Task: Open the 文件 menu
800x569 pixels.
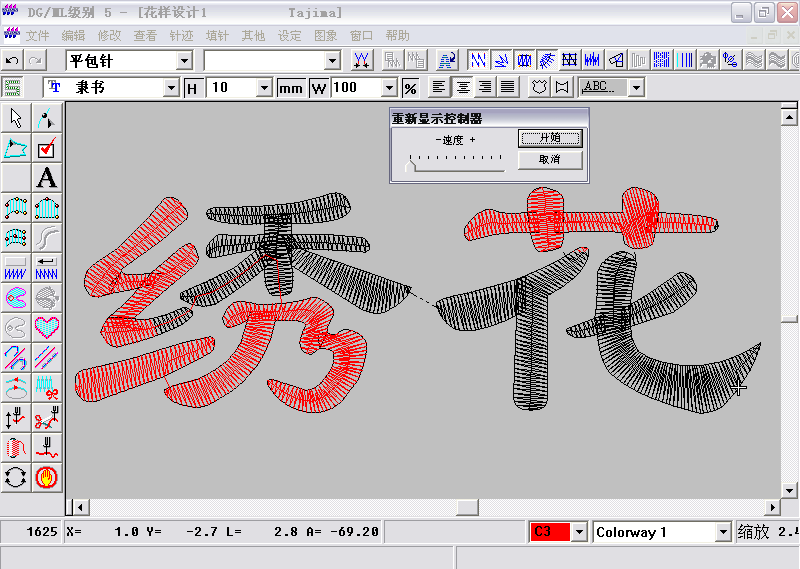Action: [x=38, y=35]
